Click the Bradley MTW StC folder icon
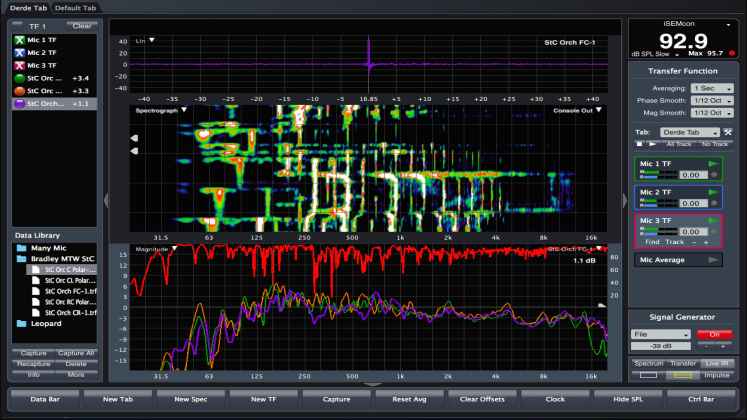This screenshot has width=747, height=420. click(x=21, y=258)
